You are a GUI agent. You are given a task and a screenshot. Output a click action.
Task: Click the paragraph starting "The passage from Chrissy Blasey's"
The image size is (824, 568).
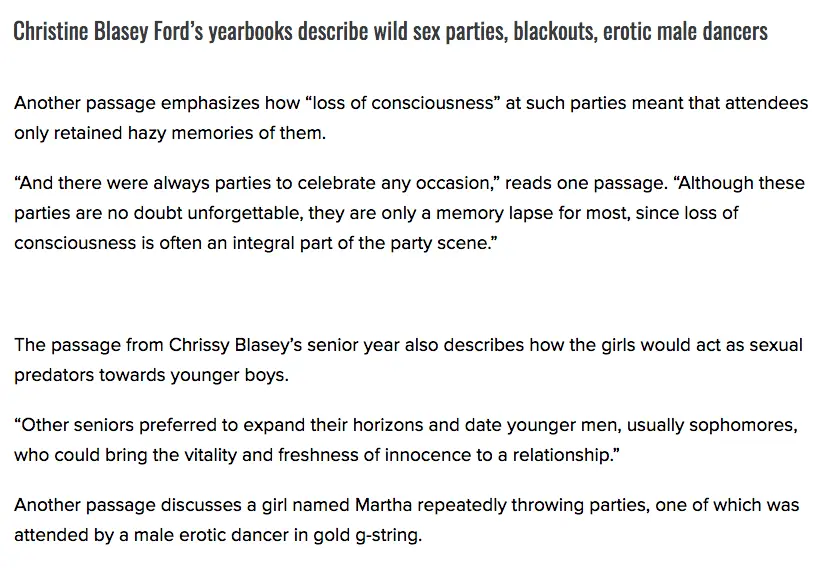400,360
